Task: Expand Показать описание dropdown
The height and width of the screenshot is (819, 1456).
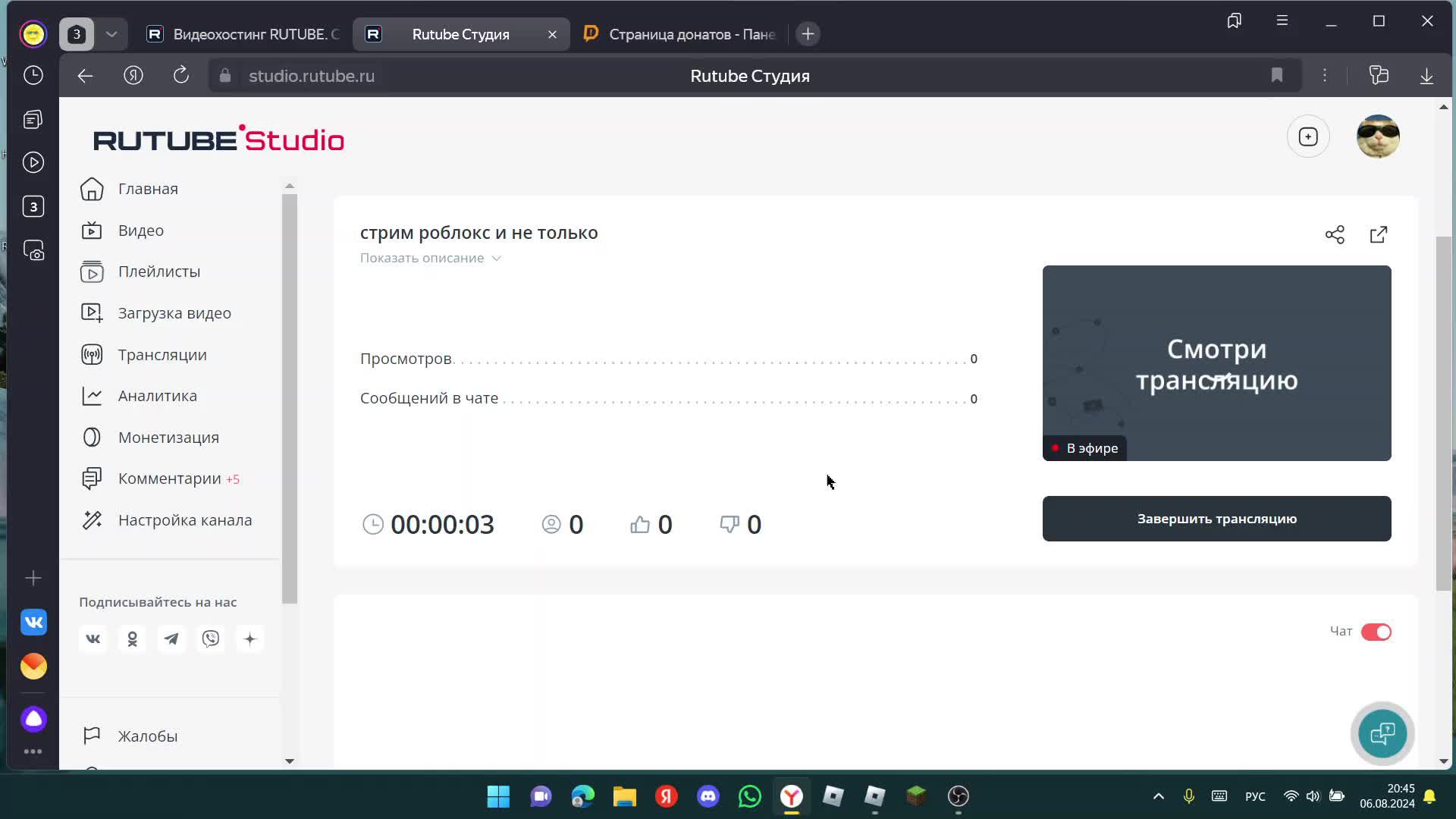Action: tap(430, 258)
